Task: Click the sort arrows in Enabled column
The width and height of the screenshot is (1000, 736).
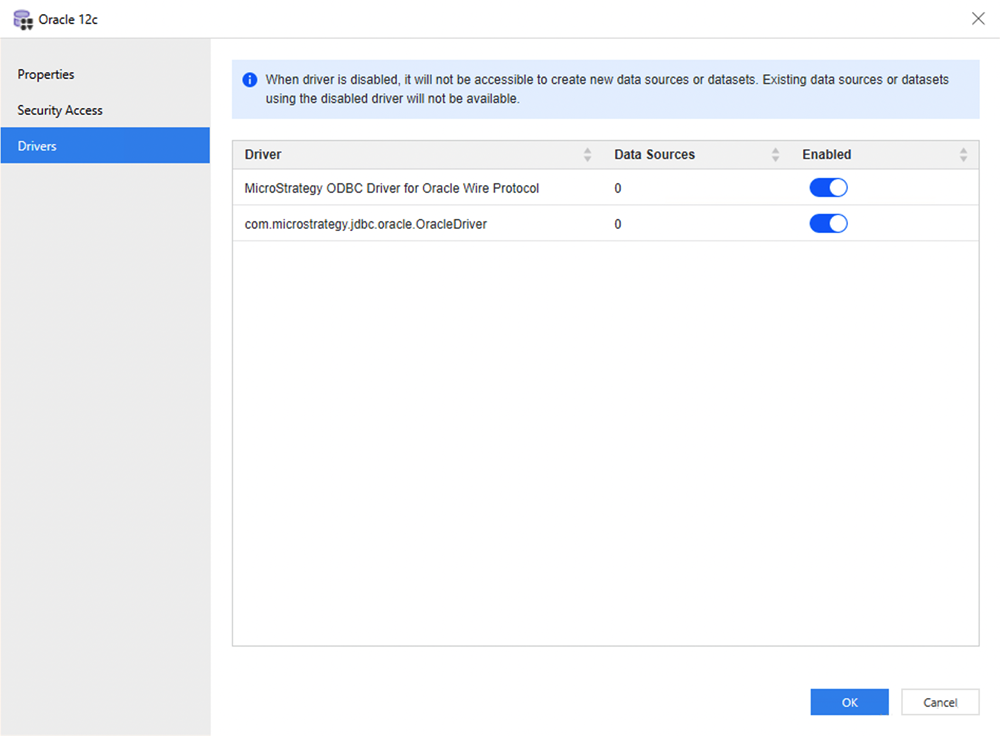Action: 963,155
